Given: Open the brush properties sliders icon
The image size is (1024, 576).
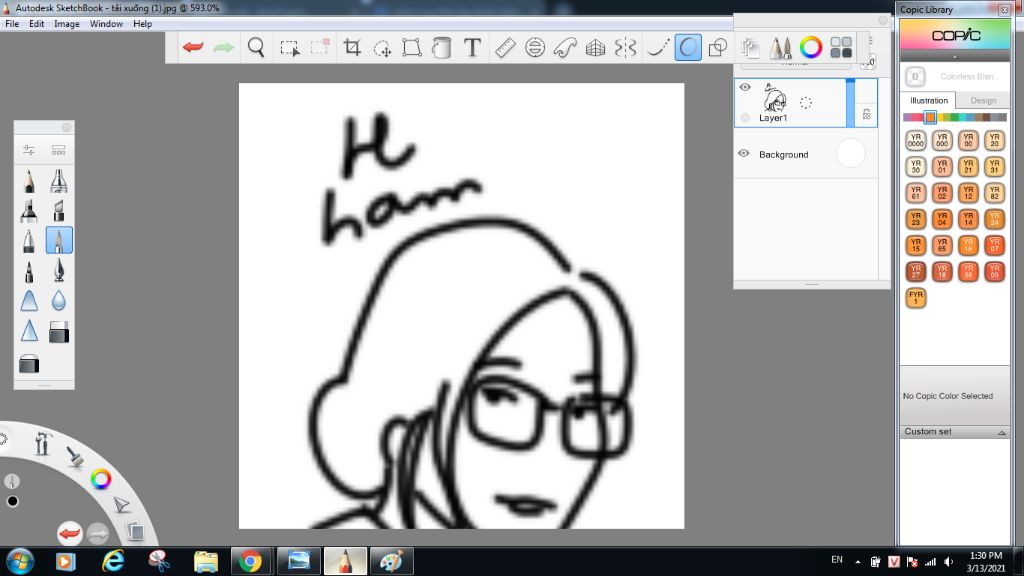Looking at the screenshot, I should pos(29,150).
